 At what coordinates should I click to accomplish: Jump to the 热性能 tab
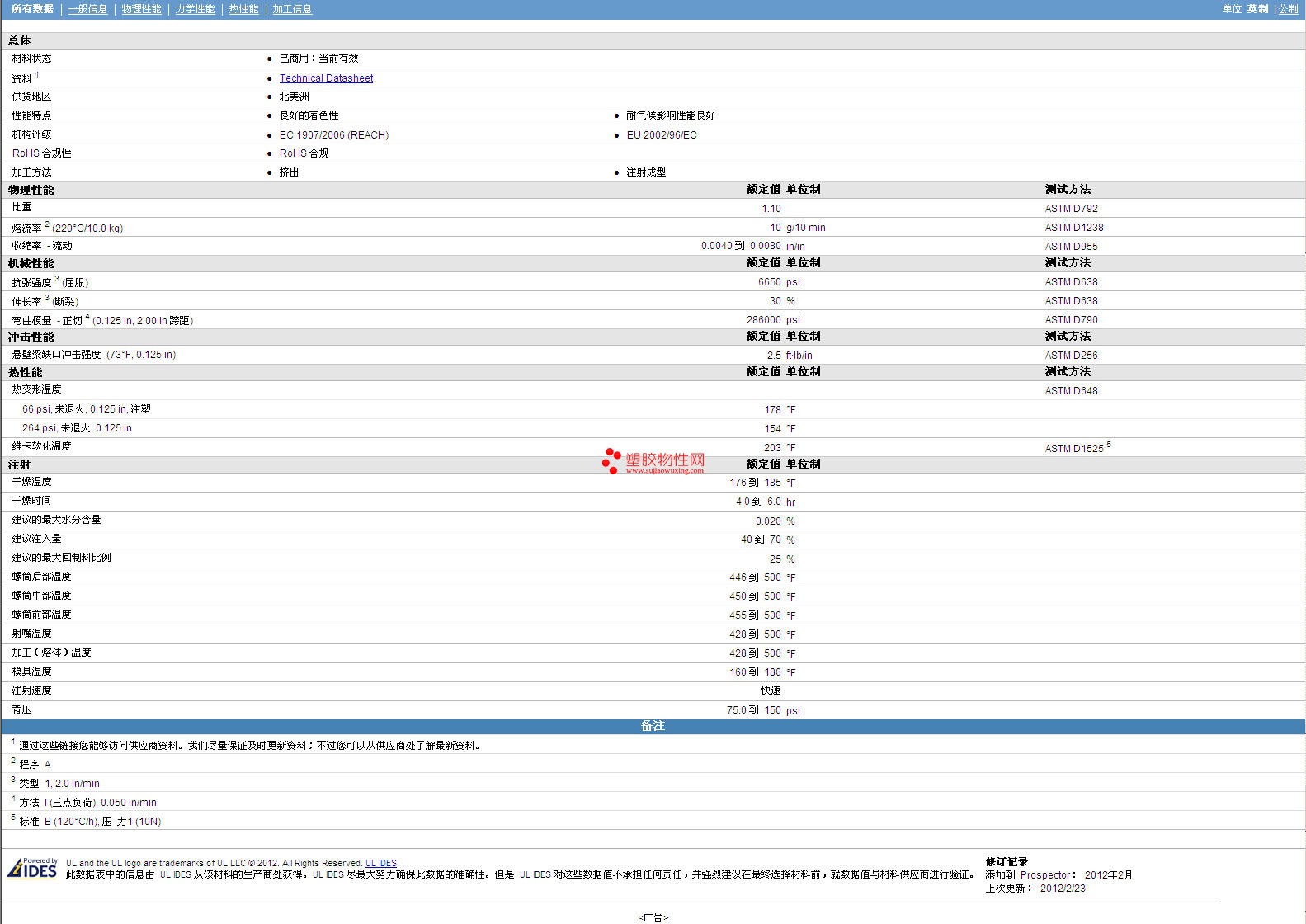tap(243, 9)
